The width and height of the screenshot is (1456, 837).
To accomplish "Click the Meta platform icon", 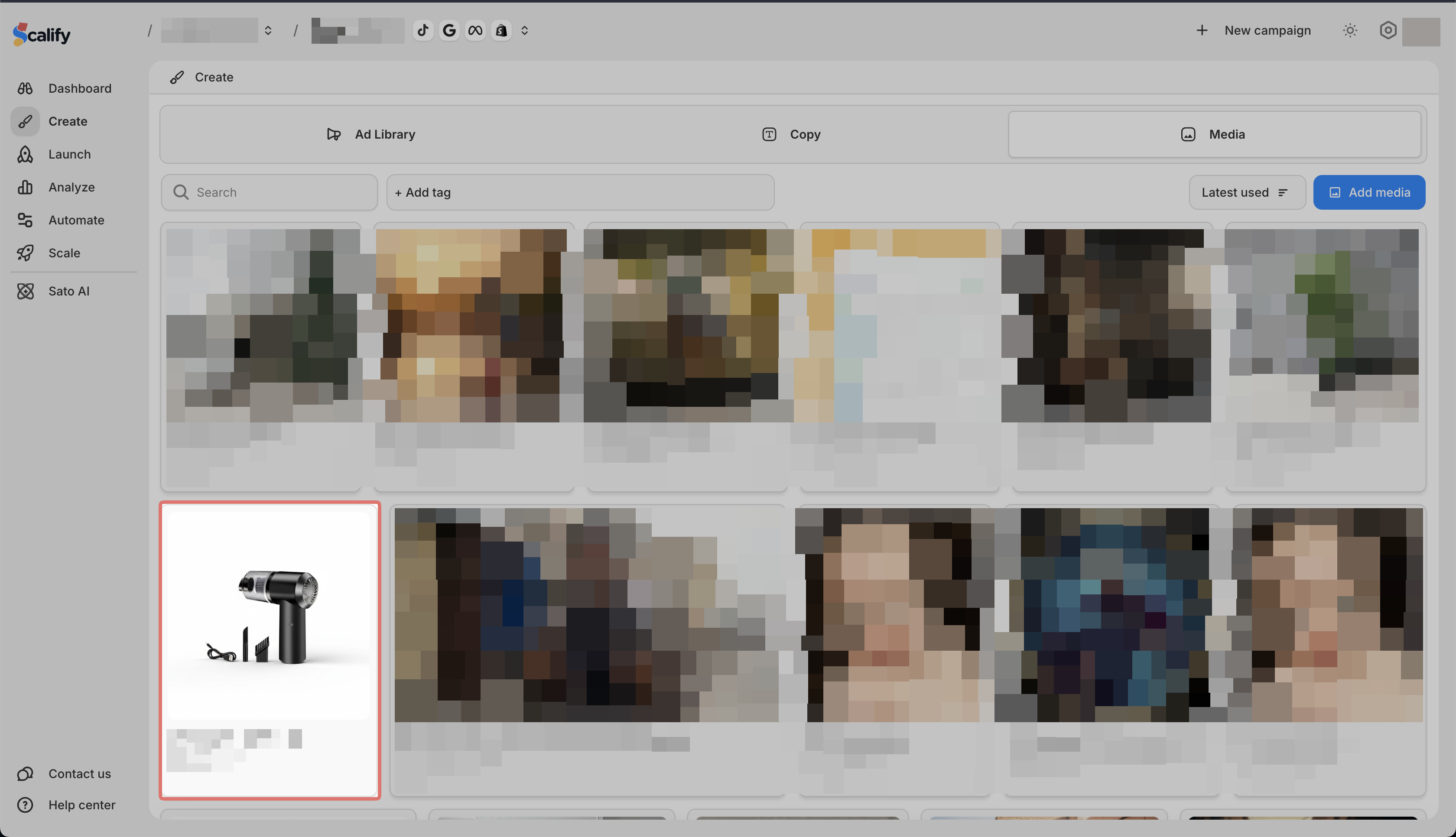I will click(x=475, y=30).
